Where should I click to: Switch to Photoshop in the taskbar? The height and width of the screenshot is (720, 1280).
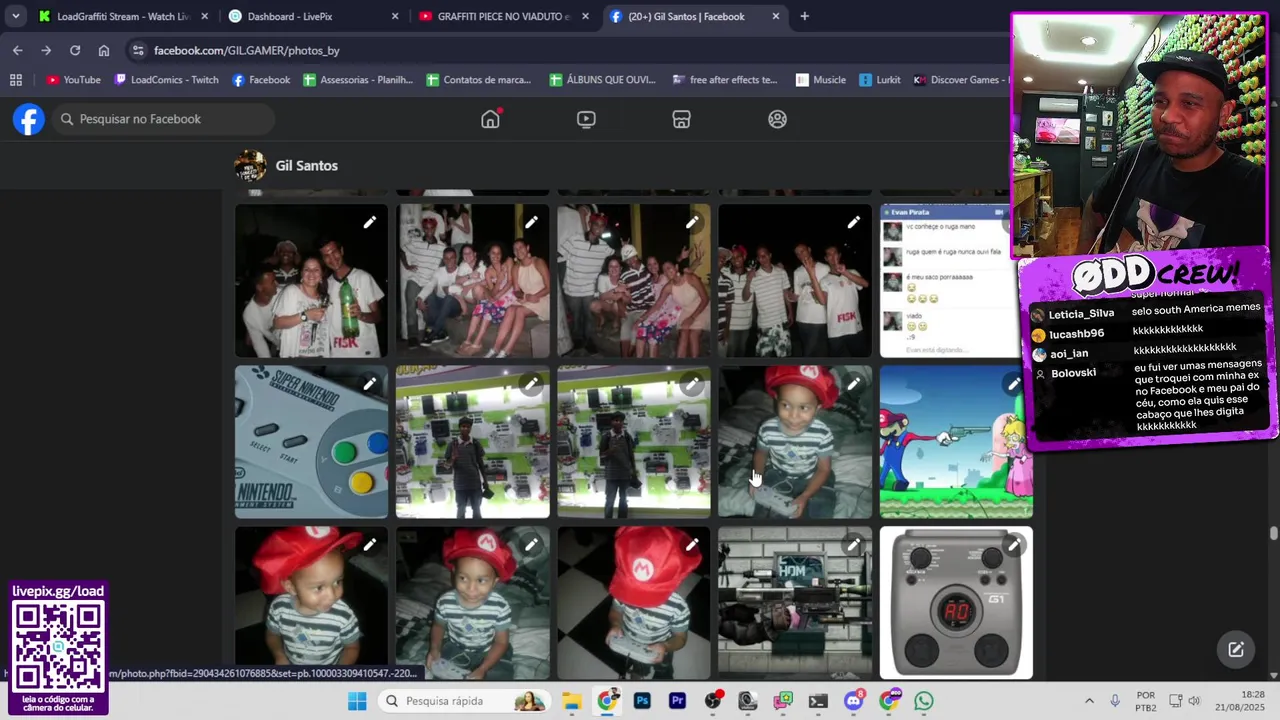(642, 701)
